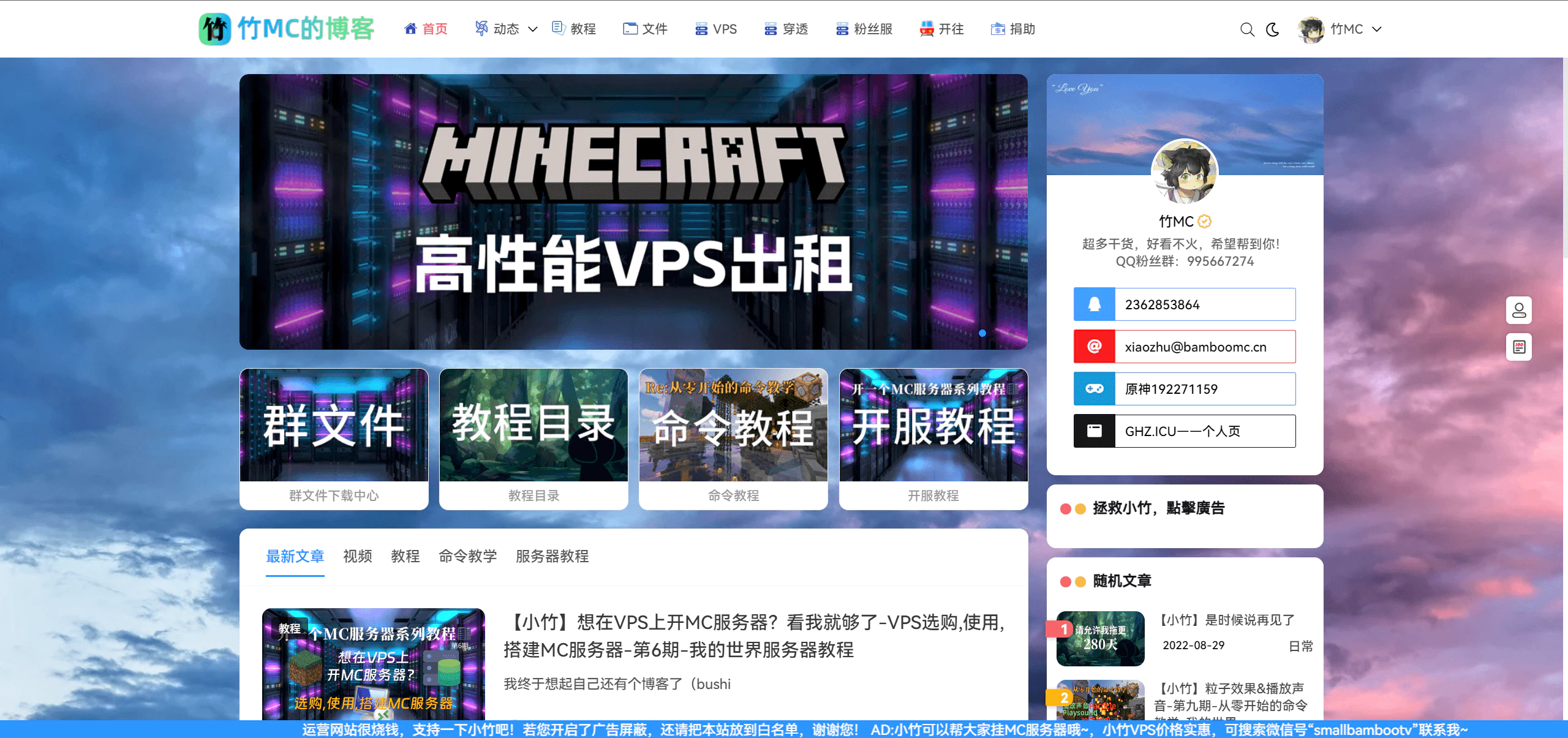The height and width of the screenshot is (738, 1568).
Task: Open the VPS MC服务器第6期 article title
Action: pos(755,636)
